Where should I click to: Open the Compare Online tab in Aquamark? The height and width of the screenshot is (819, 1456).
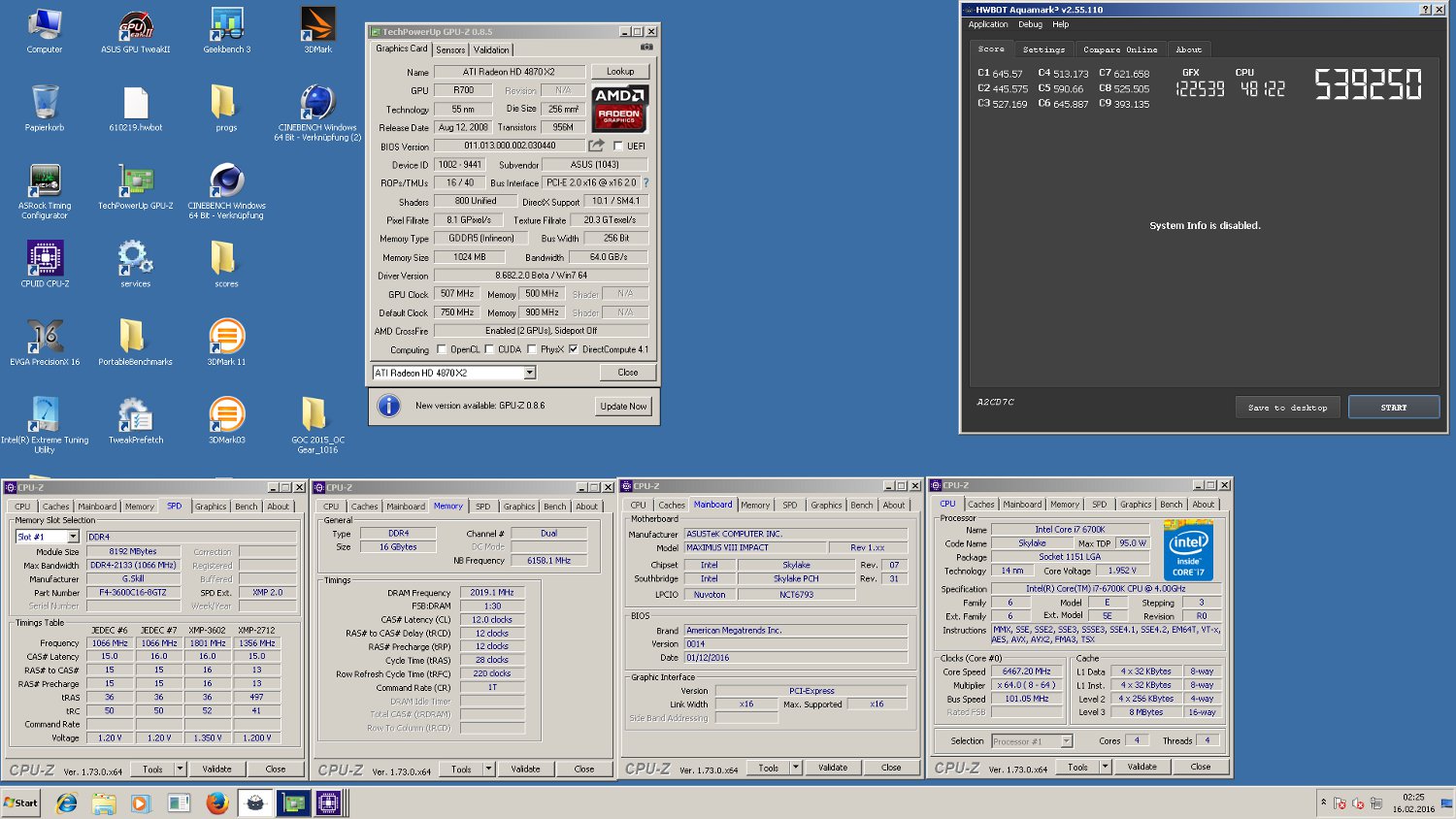pyautogui.click(x=1120, y=49)
